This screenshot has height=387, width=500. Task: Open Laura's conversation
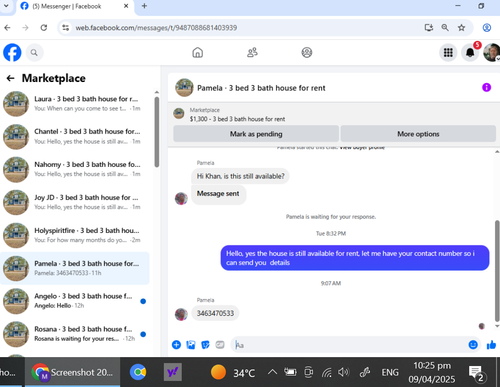[x=75, y=104]
